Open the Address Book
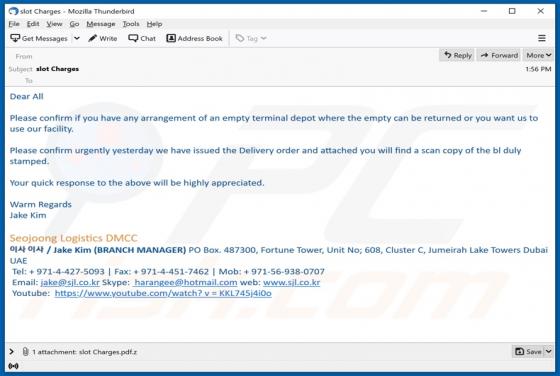560x376 pixels. click(x=195, y=38)
